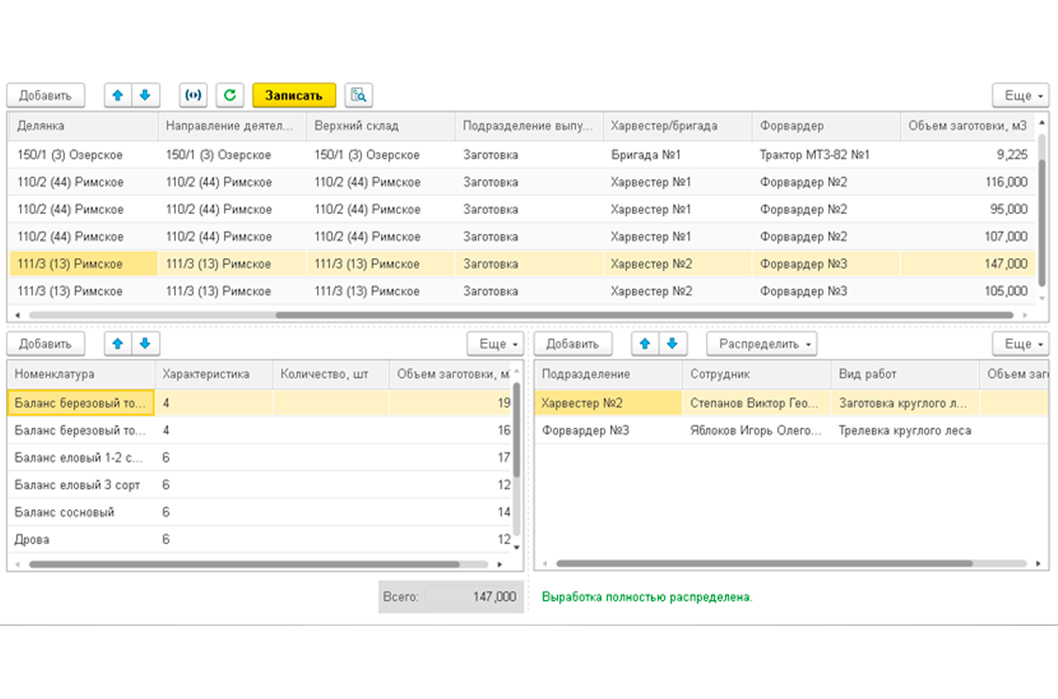Open Еще dropdown above Номенклатура table

click(495, 343)
